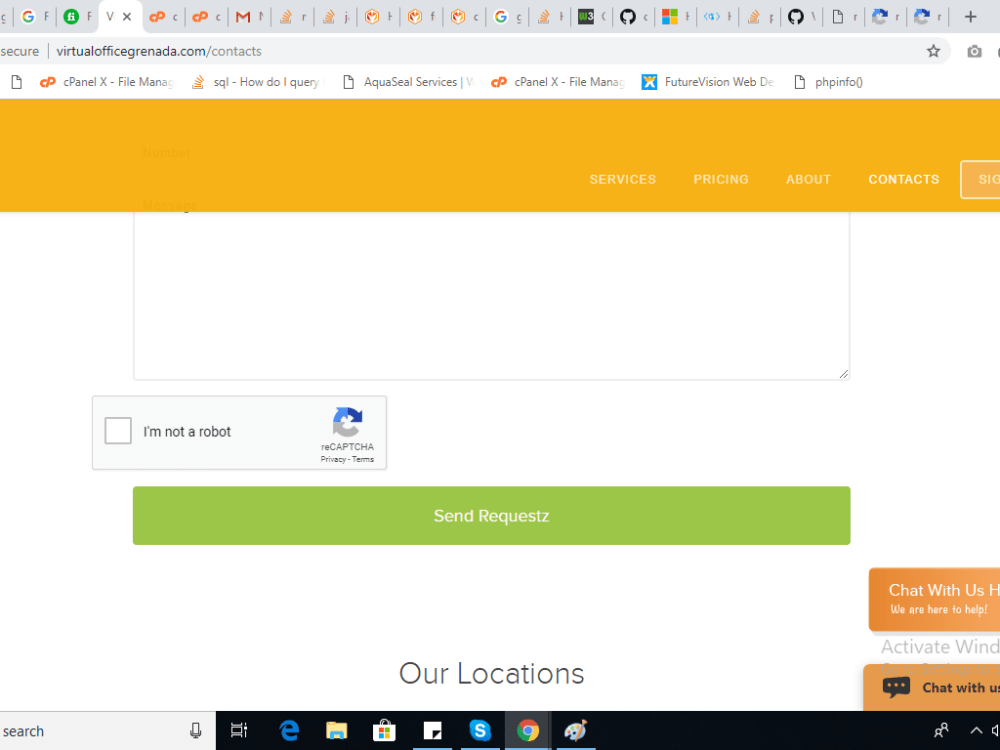The width and height of the screenshot is (1000, 750).
Task: Click the camera icon beside the address bar
Action: [974, 52]
